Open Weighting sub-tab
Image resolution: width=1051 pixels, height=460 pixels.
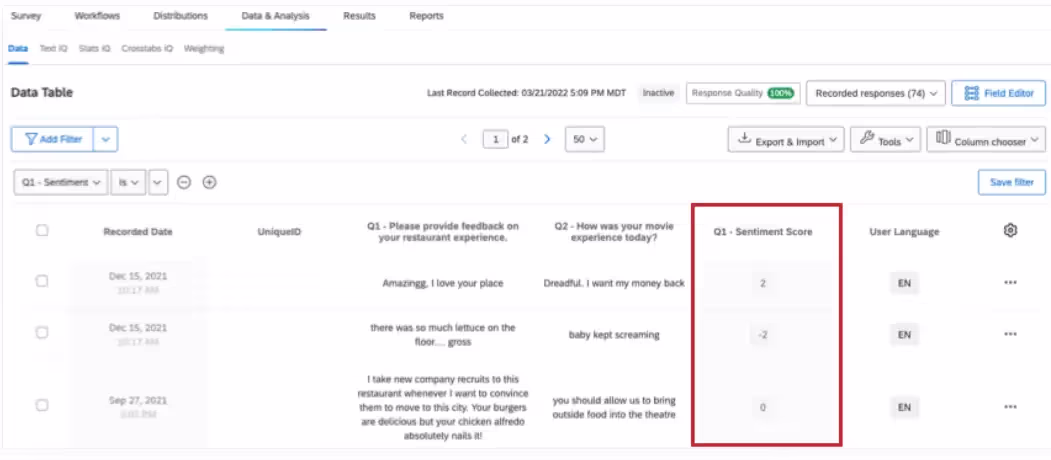click(204, 49)
